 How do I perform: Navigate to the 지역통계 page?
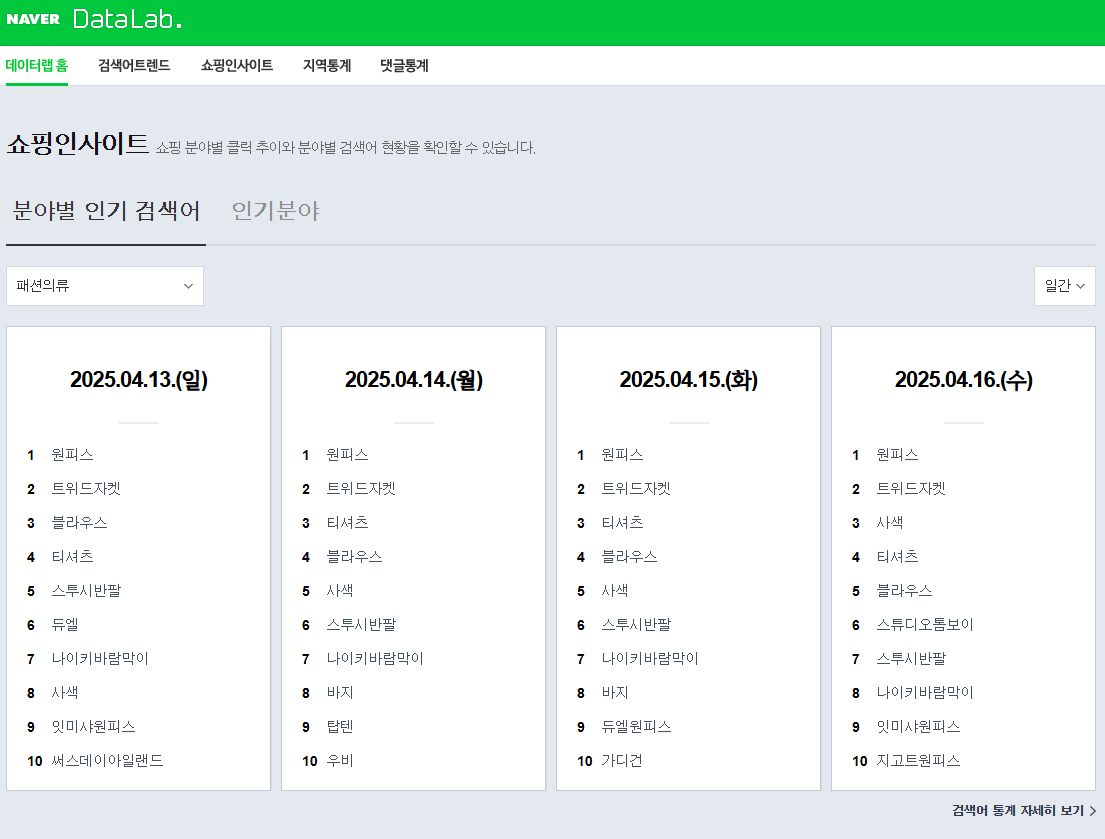coord(325,65)
